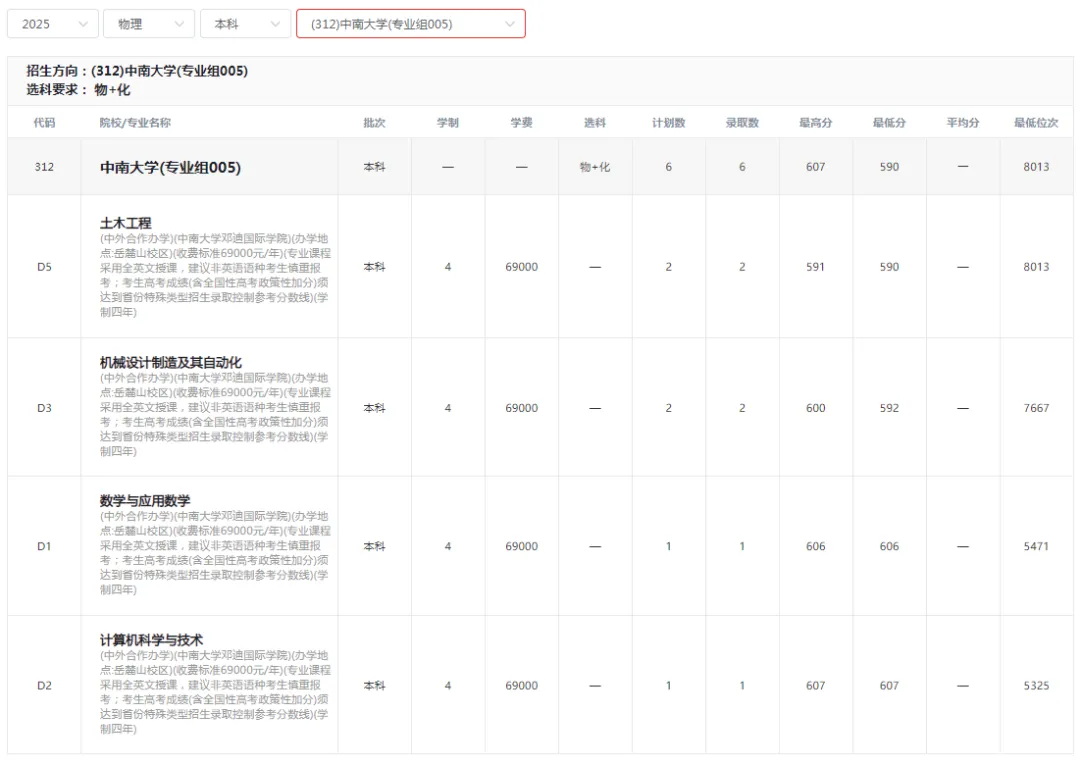Click major code D1
The height and width of the screenshot is (765, 1080).
[44, 546]
